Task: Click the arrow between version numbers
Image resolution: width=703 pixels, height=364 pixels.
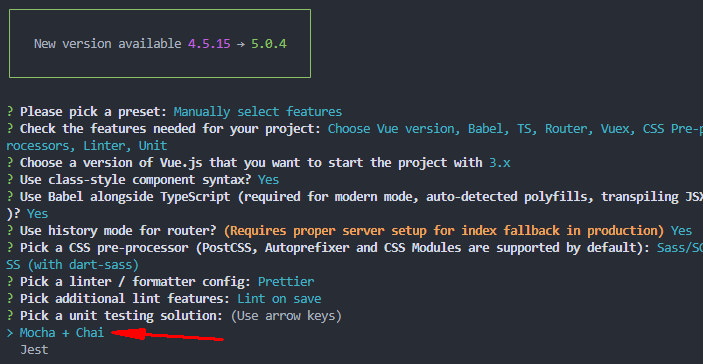Action: click(x=241, y=44)
